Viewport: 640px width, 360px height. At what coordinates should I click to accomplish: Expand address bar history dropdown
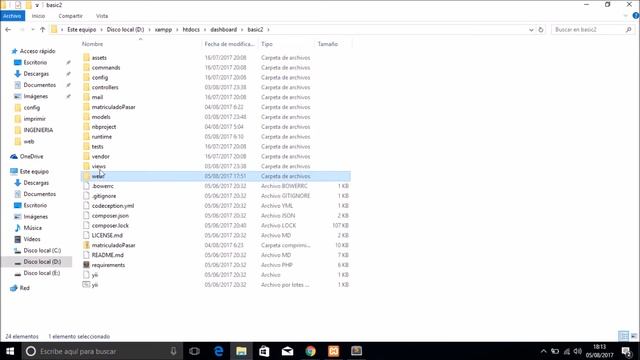click(531, 30)
